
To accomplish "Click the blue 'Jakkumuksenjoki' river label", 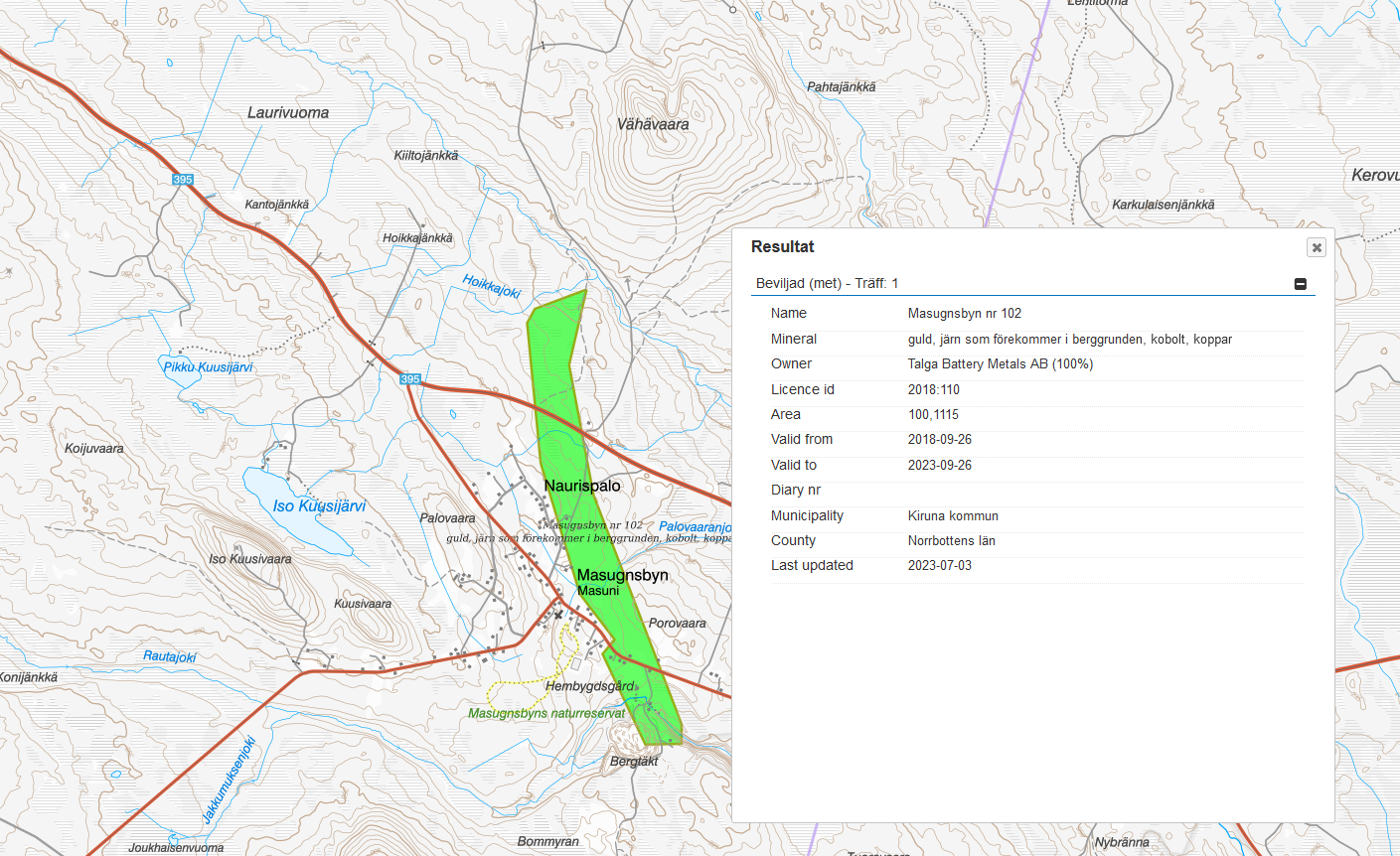I will click(230, 780).
